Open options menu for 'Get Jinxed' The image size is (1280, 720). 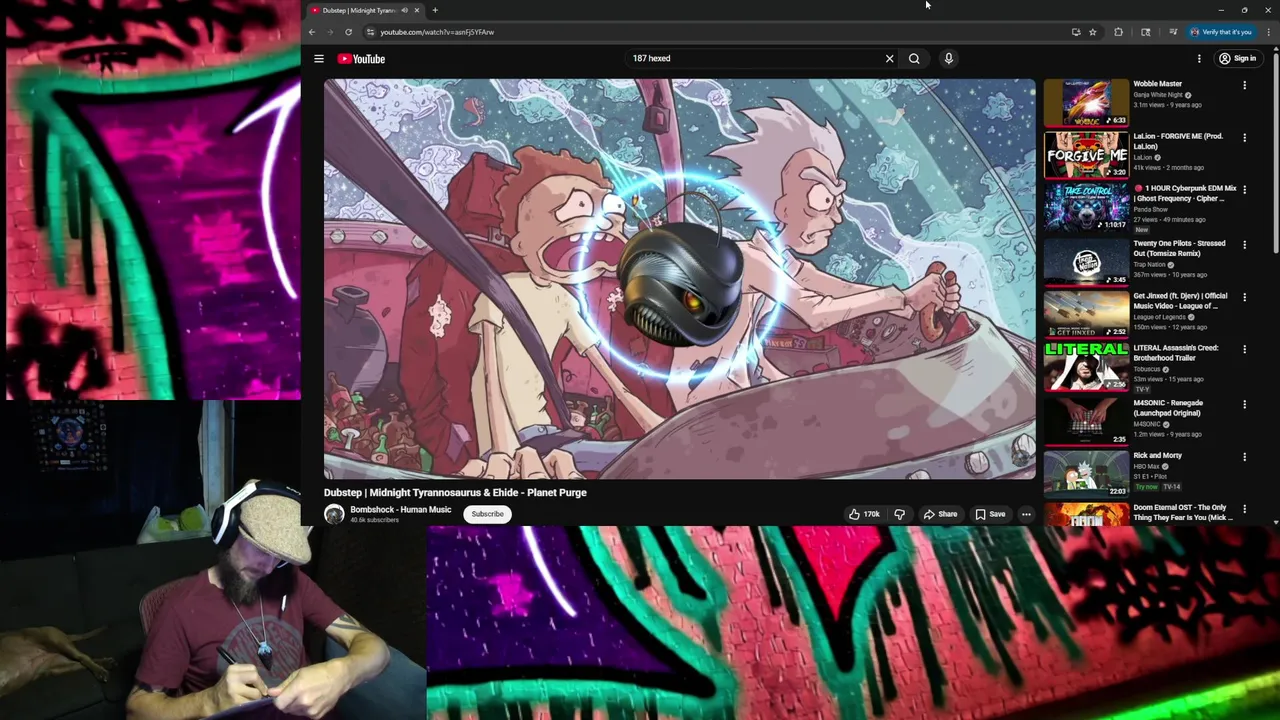point(1245,297)
